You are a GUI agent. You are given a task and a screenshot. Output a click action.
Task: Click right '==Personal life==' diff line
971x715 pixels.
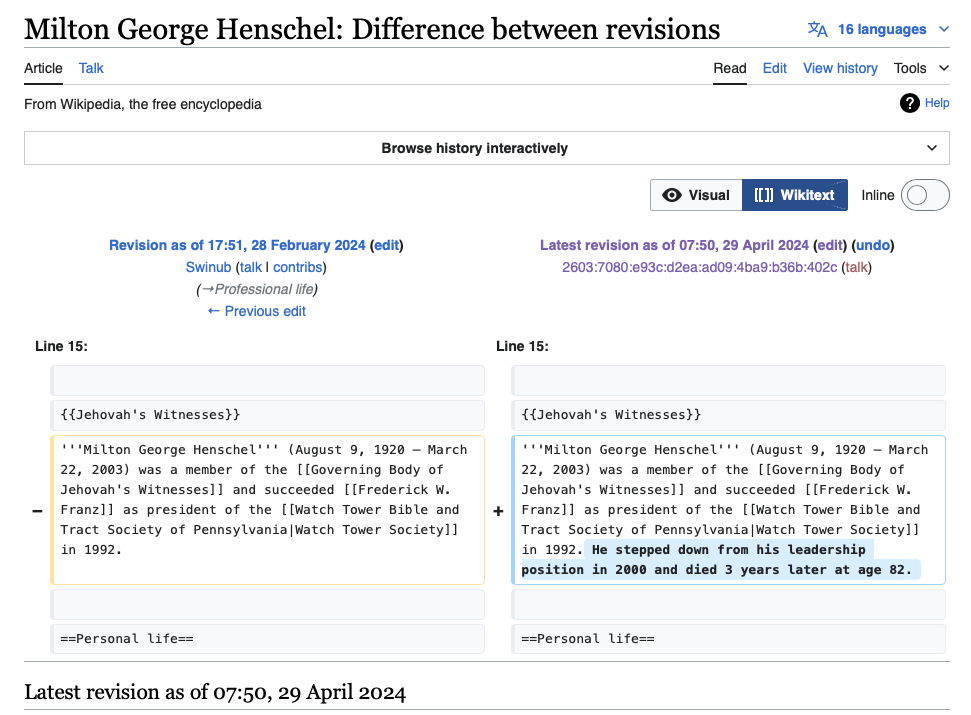click(728, 639)
